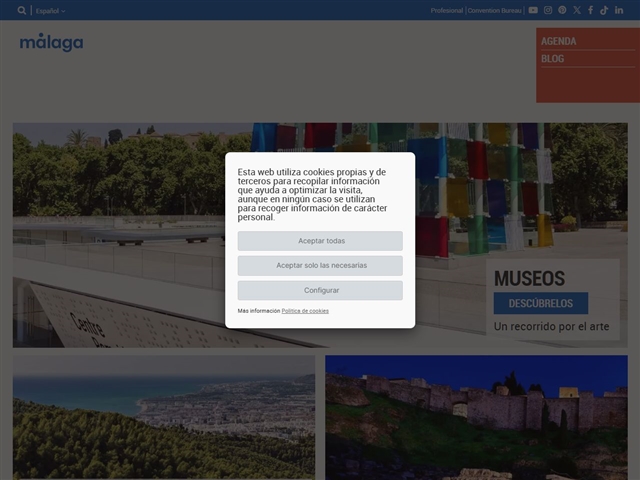The height and width of the screenshot is (480, 640).
Task: Open the LinkedIn icon
Action: 619,10
